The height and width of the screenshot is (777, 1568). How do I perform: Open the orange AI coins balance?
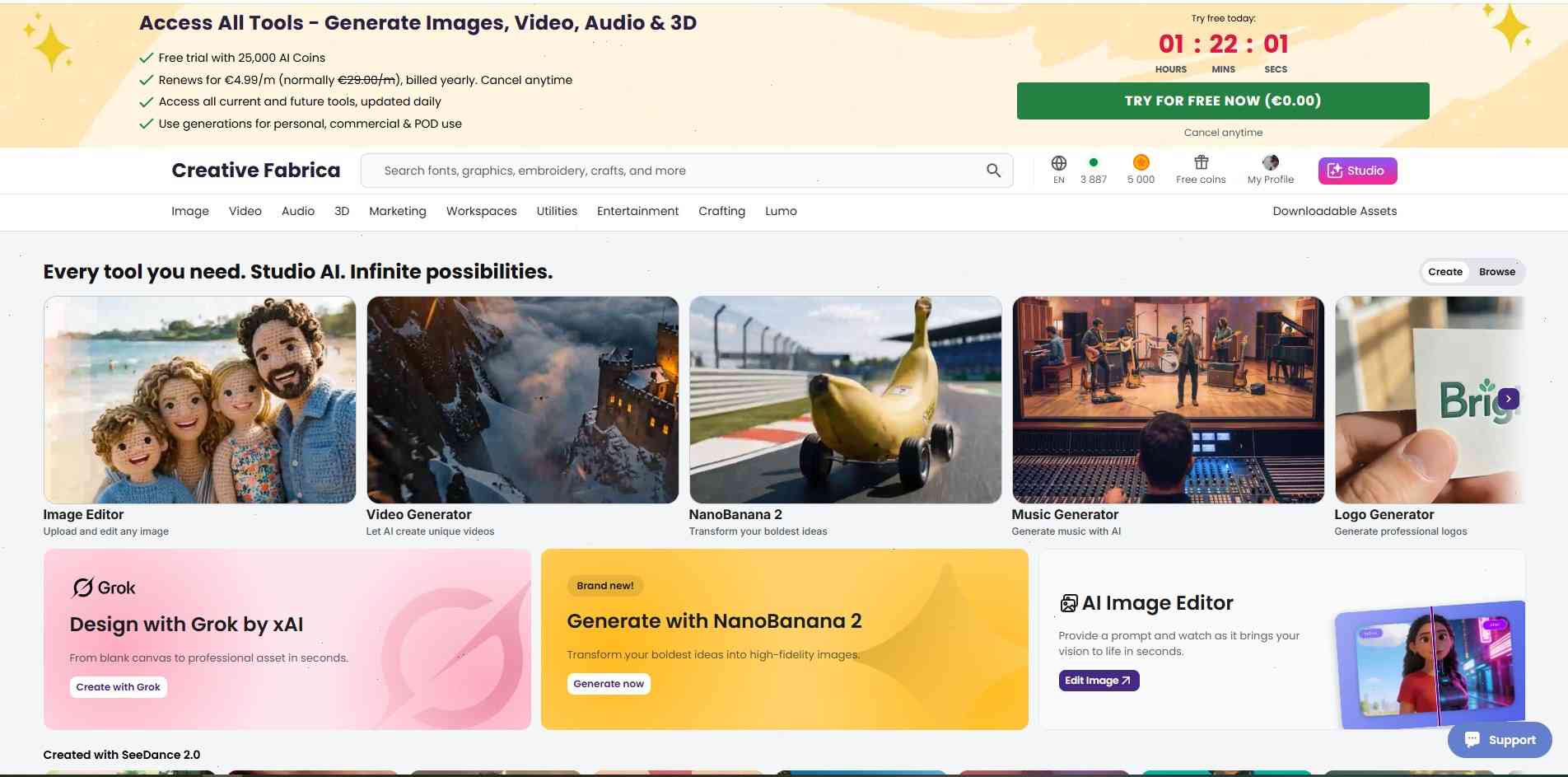[1141, 162]
